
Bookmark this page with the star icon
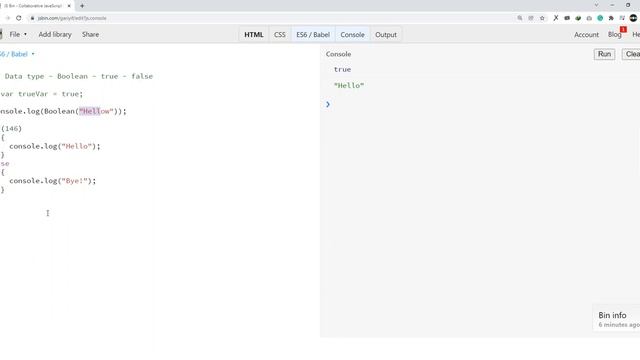click(x=542, y=18)
